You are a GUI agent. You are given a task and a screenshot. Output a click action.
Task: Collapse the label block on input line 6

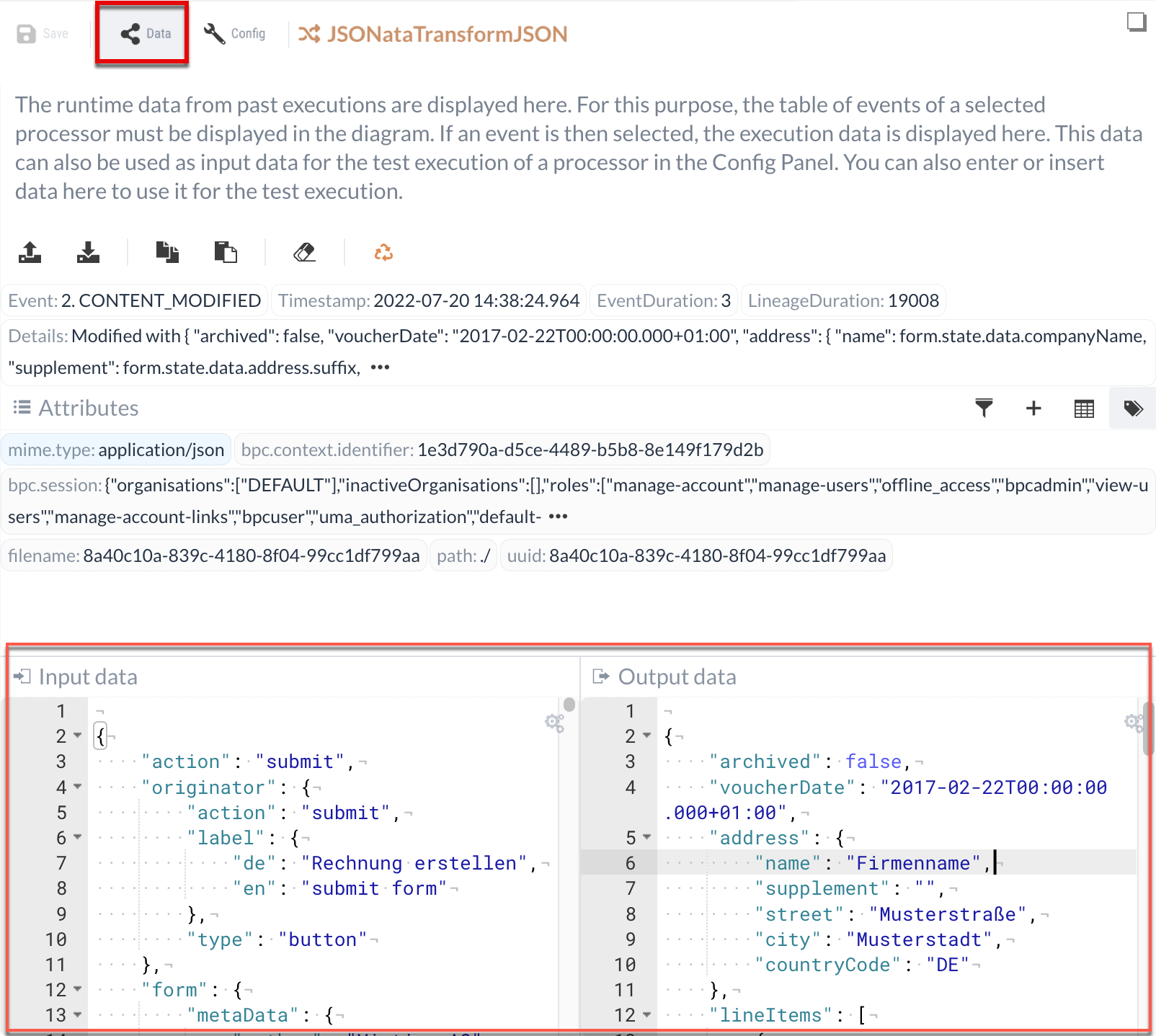point(77,838)
